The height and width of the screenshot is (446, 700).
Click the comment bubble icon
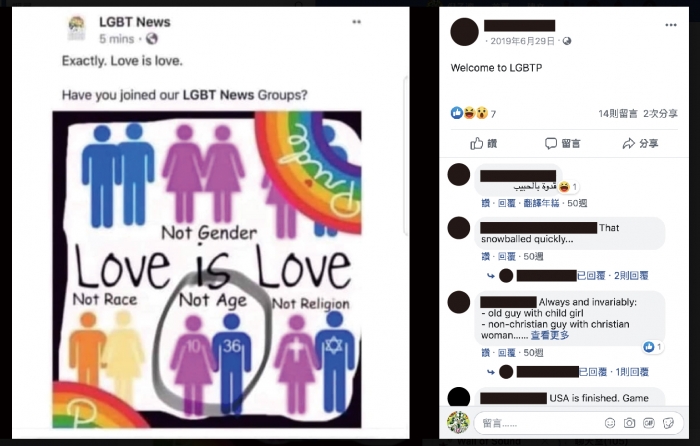(551, 143)
